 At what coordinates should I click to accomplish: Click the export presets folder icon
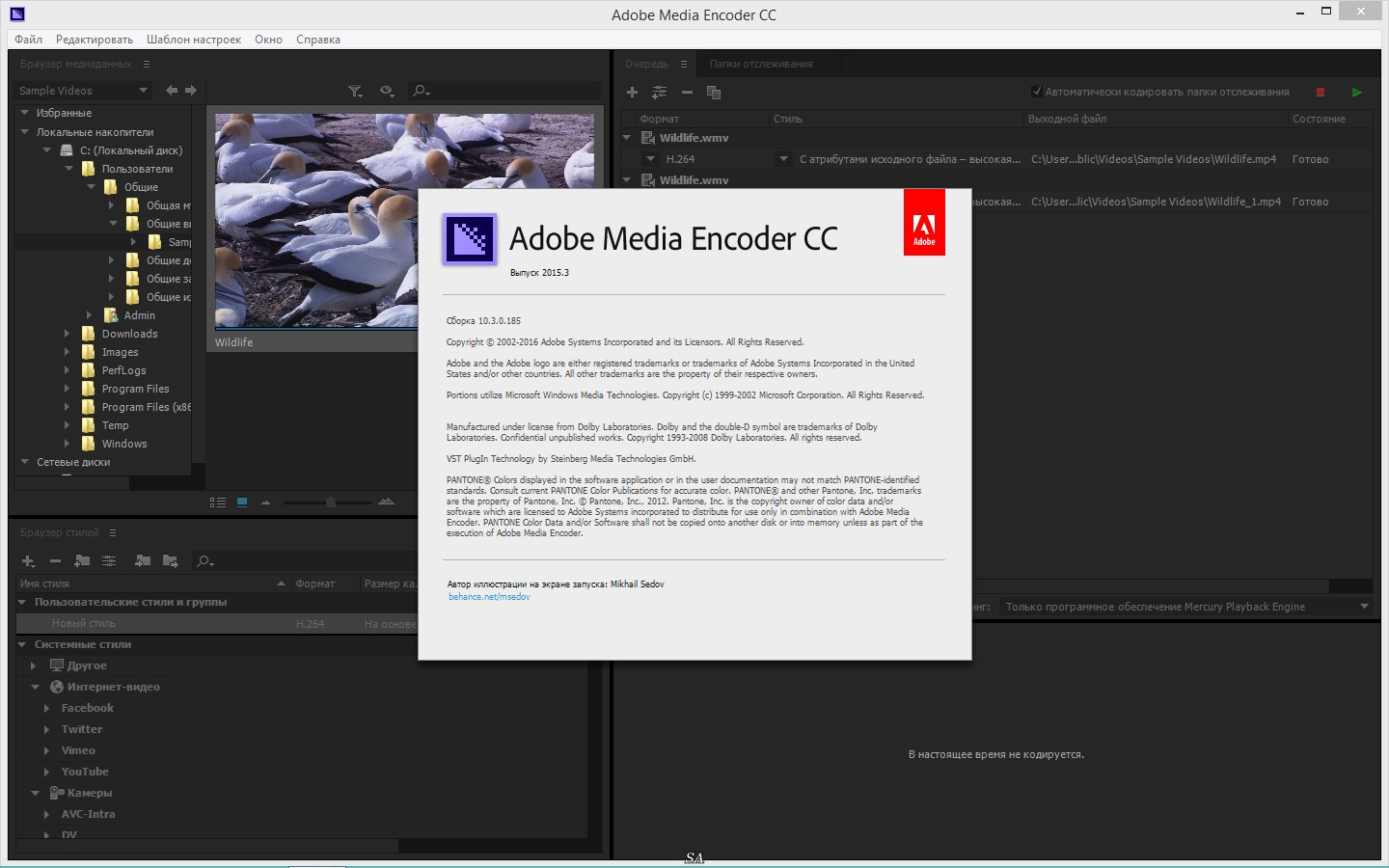pos(171,561)
